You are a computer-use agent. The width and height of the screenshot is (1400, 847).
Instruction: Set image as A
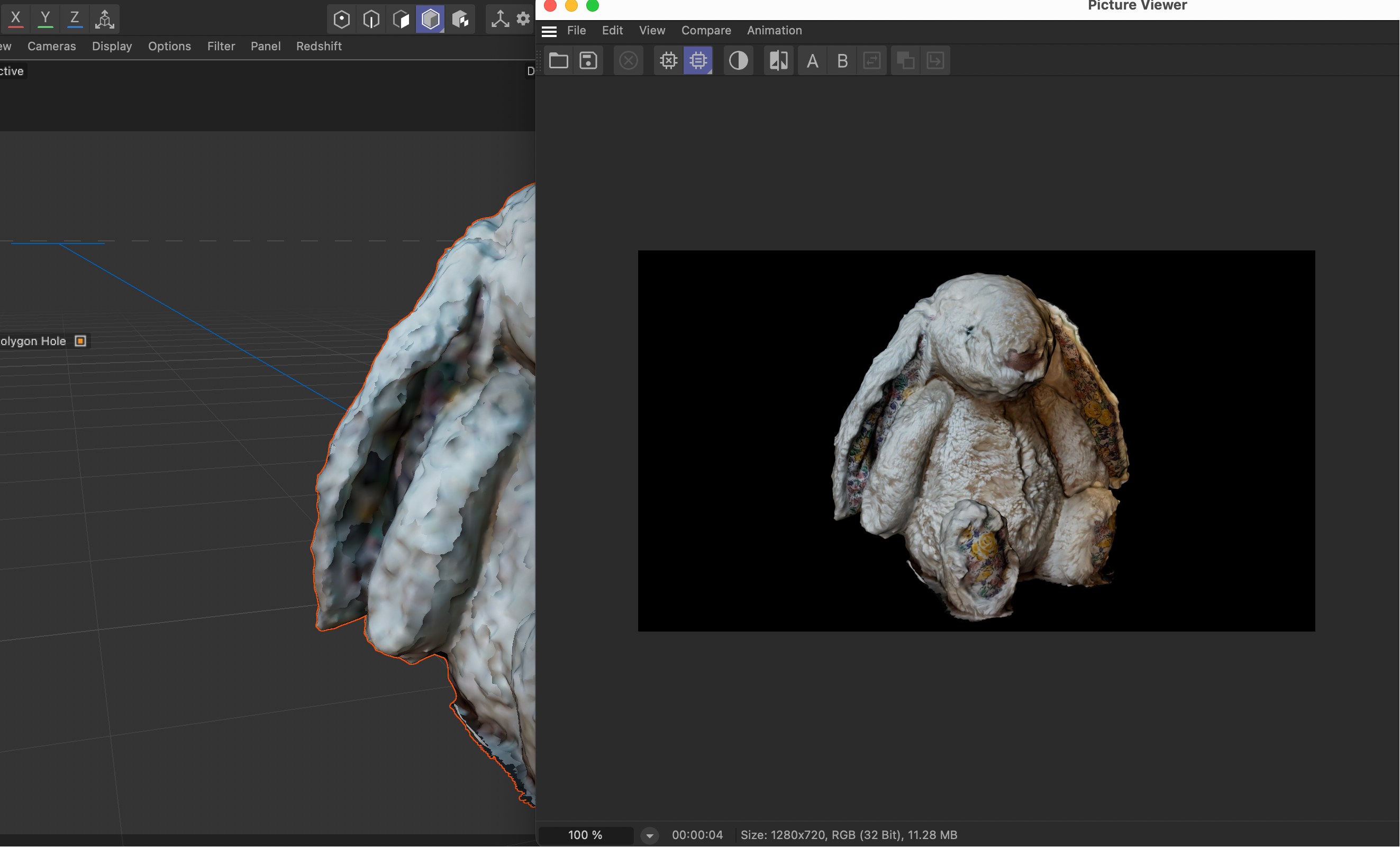point(813,60)
